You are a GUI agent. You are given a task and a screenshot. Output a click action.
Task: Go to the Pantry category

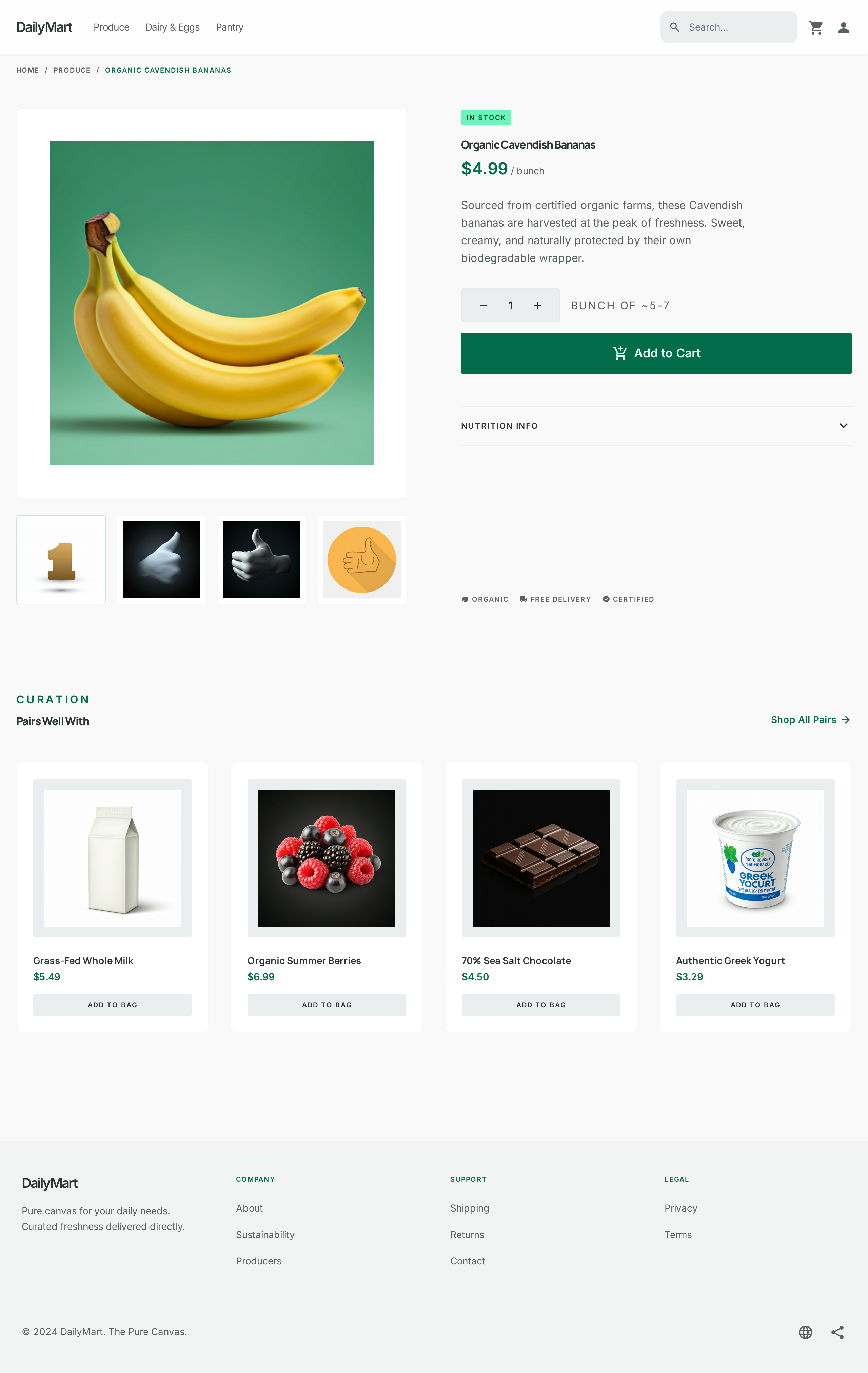click(230, 27)
